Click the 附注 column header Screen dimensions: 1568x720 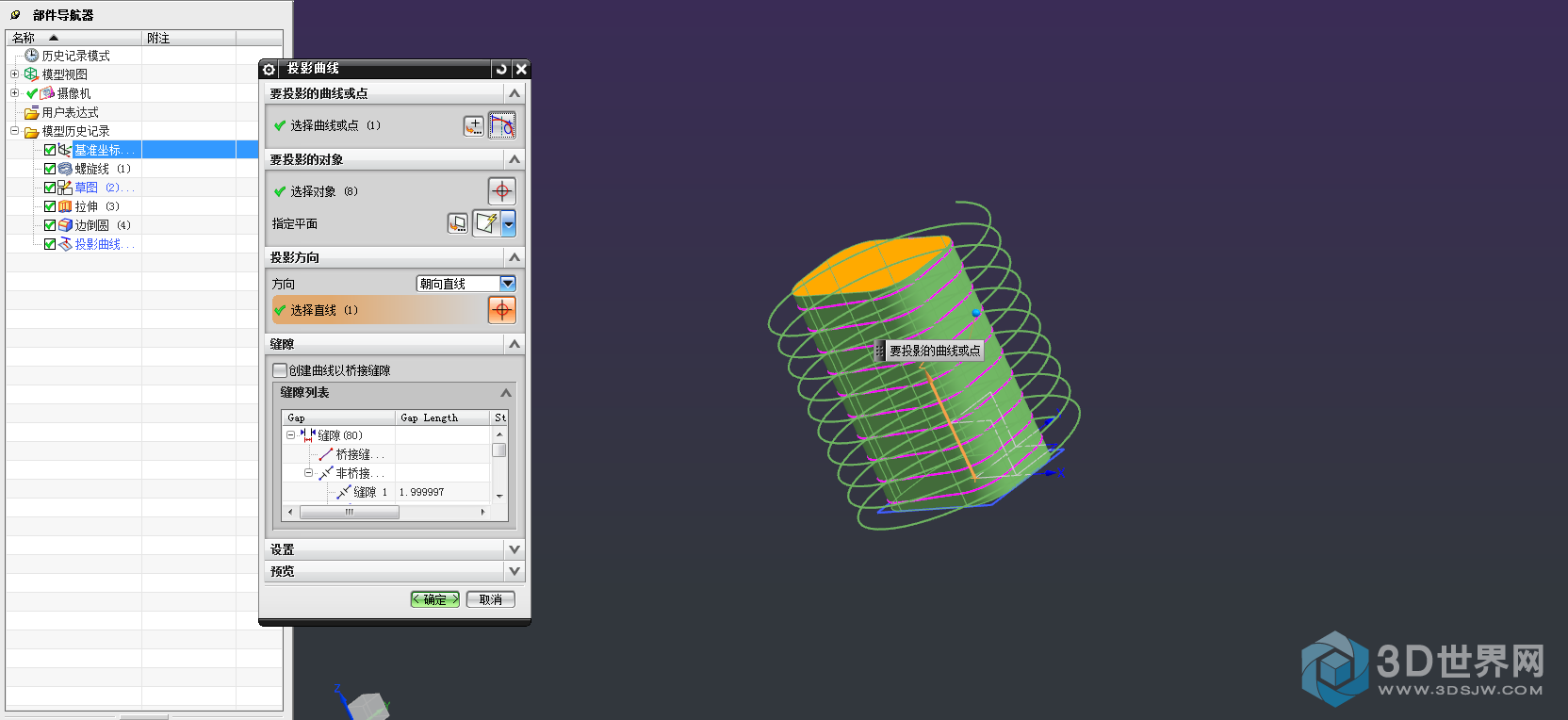(188, 38)
